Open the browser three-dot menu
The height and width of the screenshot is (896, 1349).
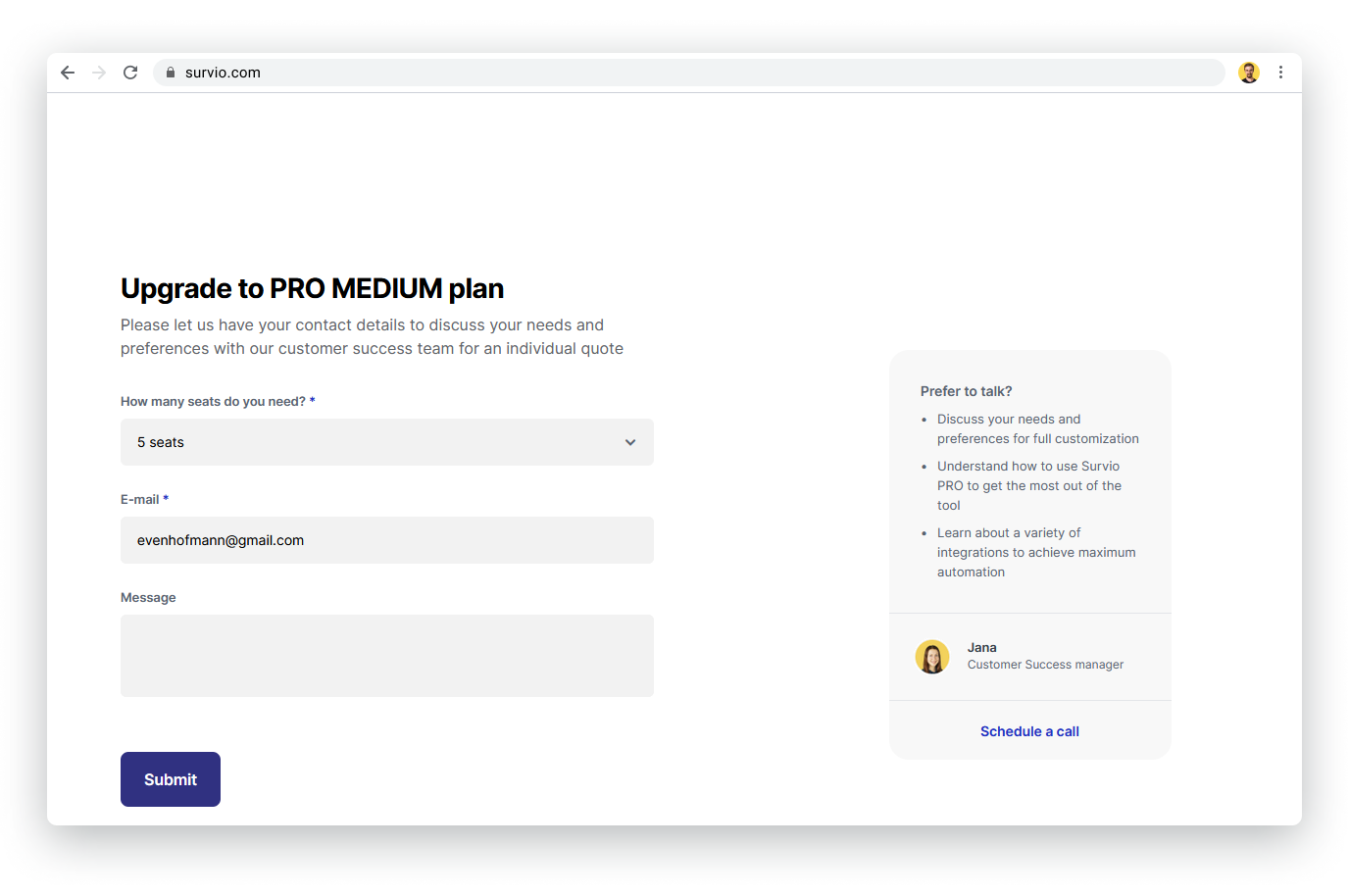pos(1280,73)
